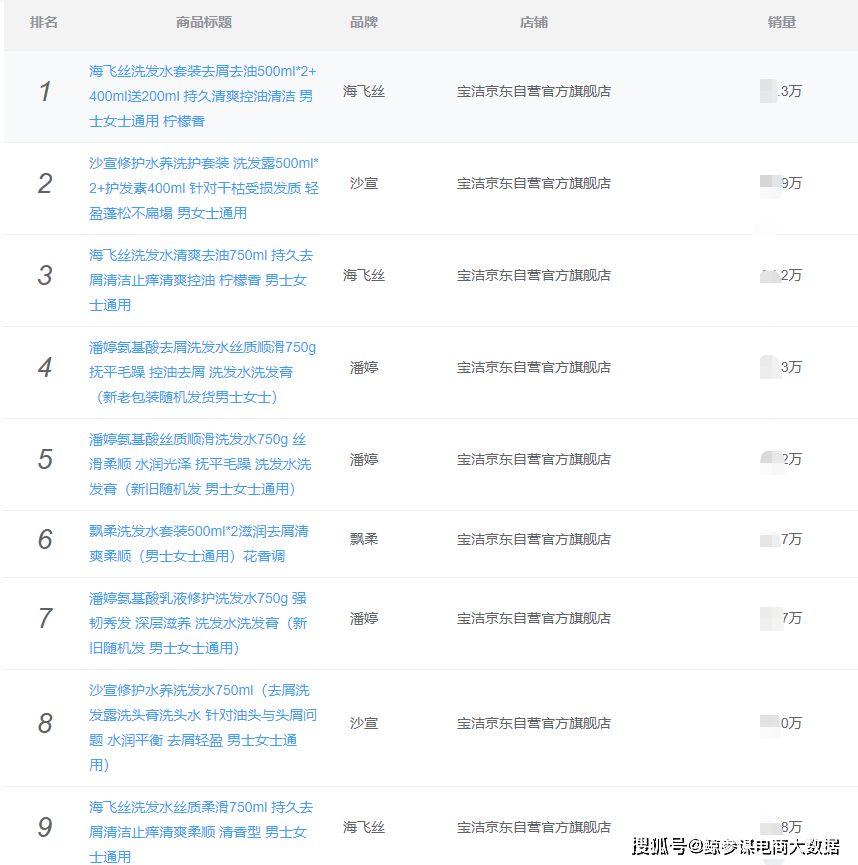The height and width of the screenshot is (865, 858).
Task: Click 宝洁京东自营官方旗舰店 in the top row
Action: (535, 90)
